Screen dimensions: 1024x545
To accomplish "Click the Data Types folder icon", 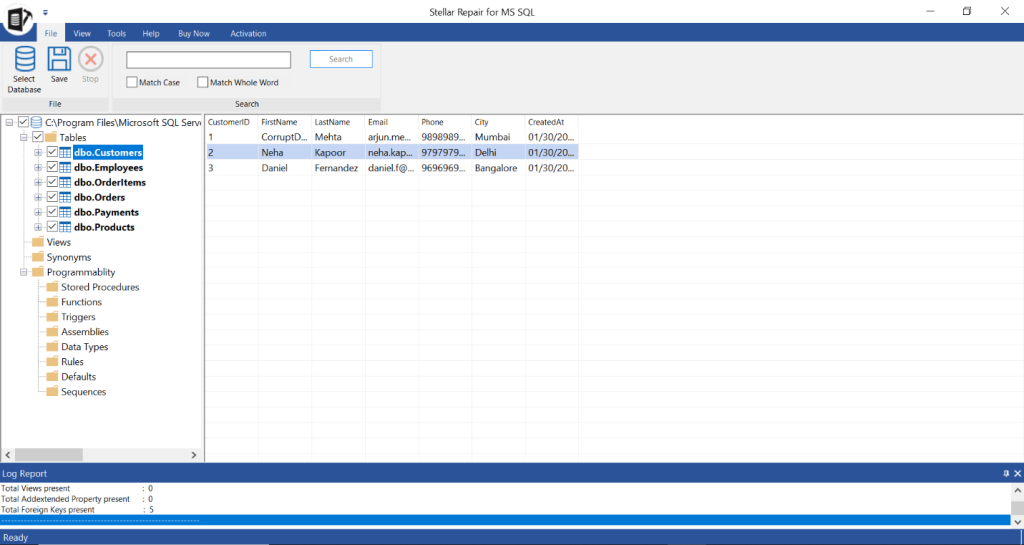I will [x=52, y=347].
